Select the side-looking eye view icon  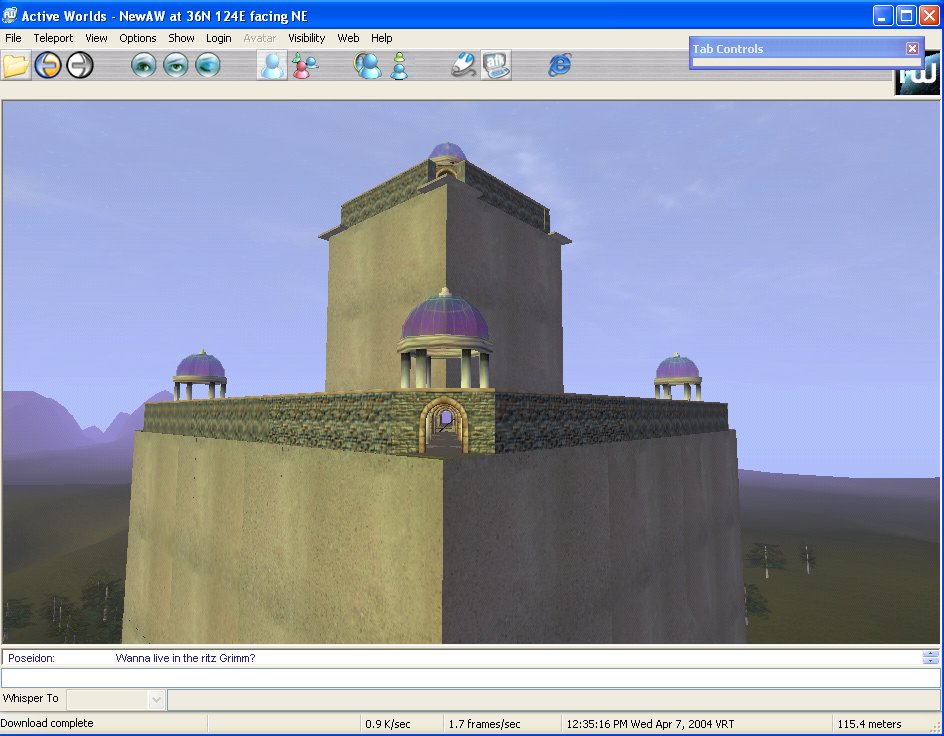208,66
